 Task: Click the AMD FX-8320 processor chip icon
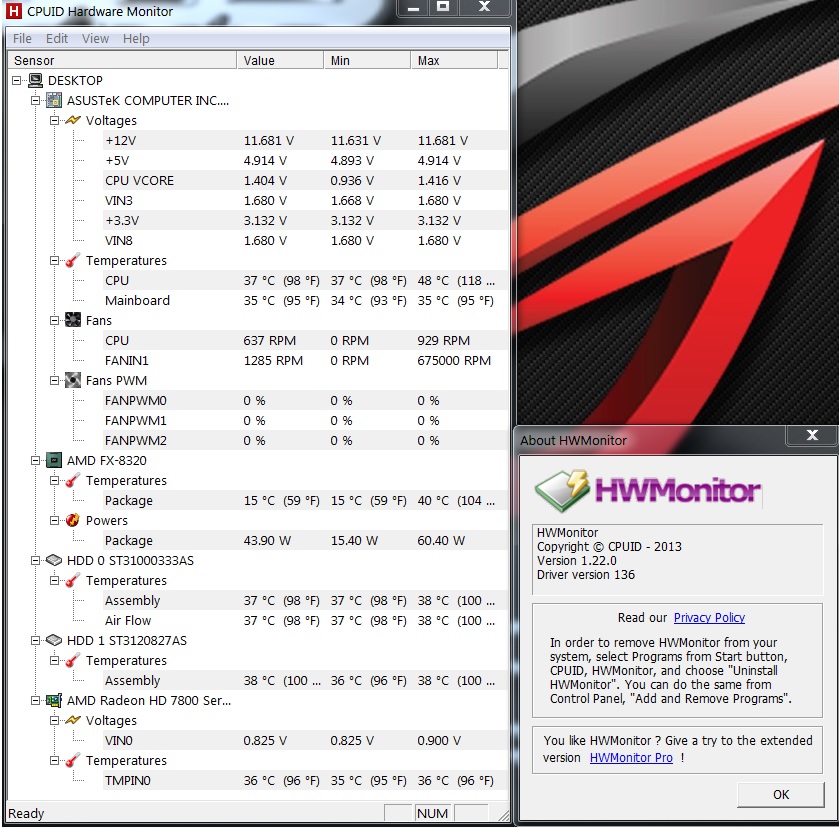54,460
